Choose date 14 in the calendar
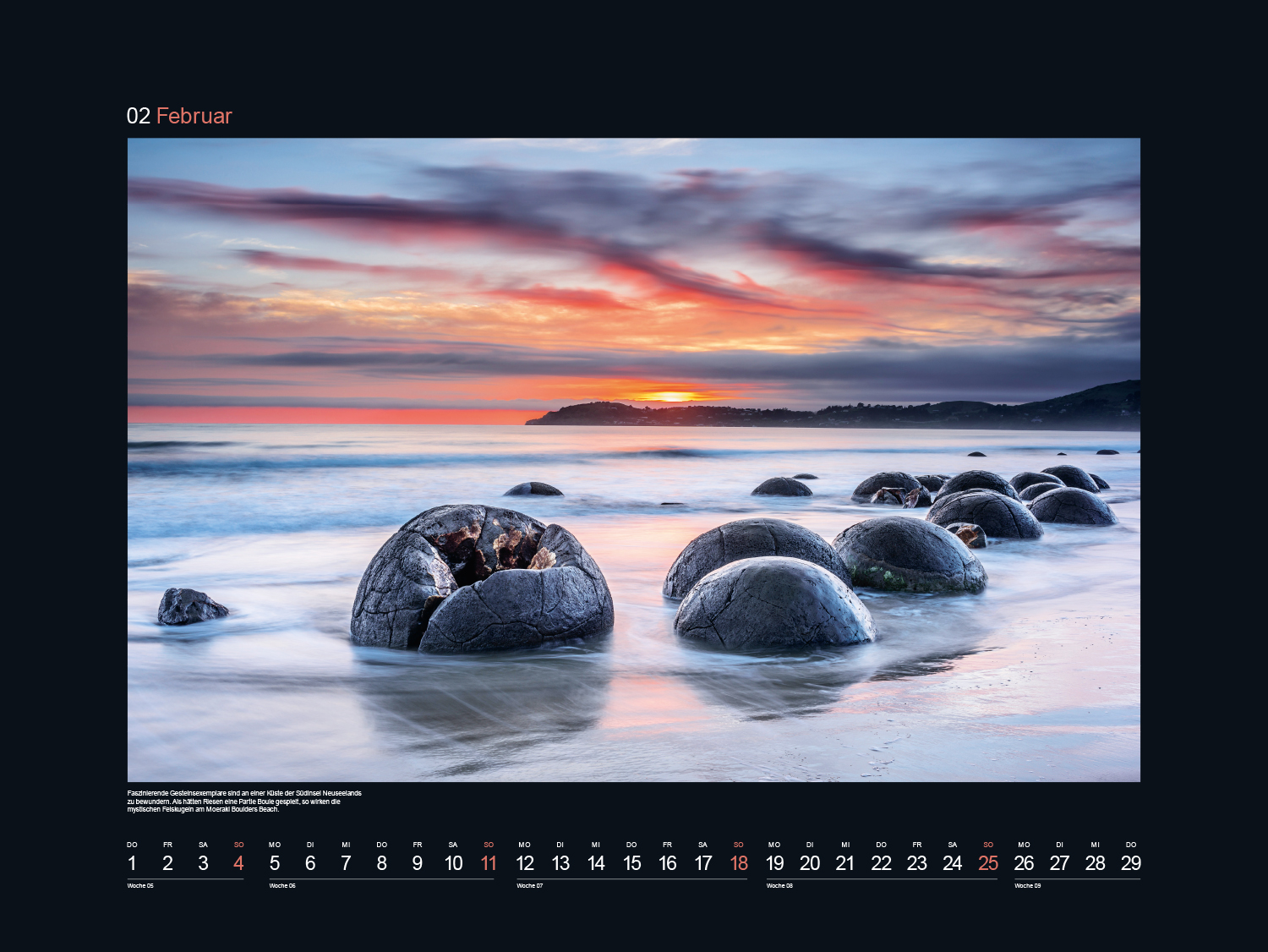 pos(596,863)
